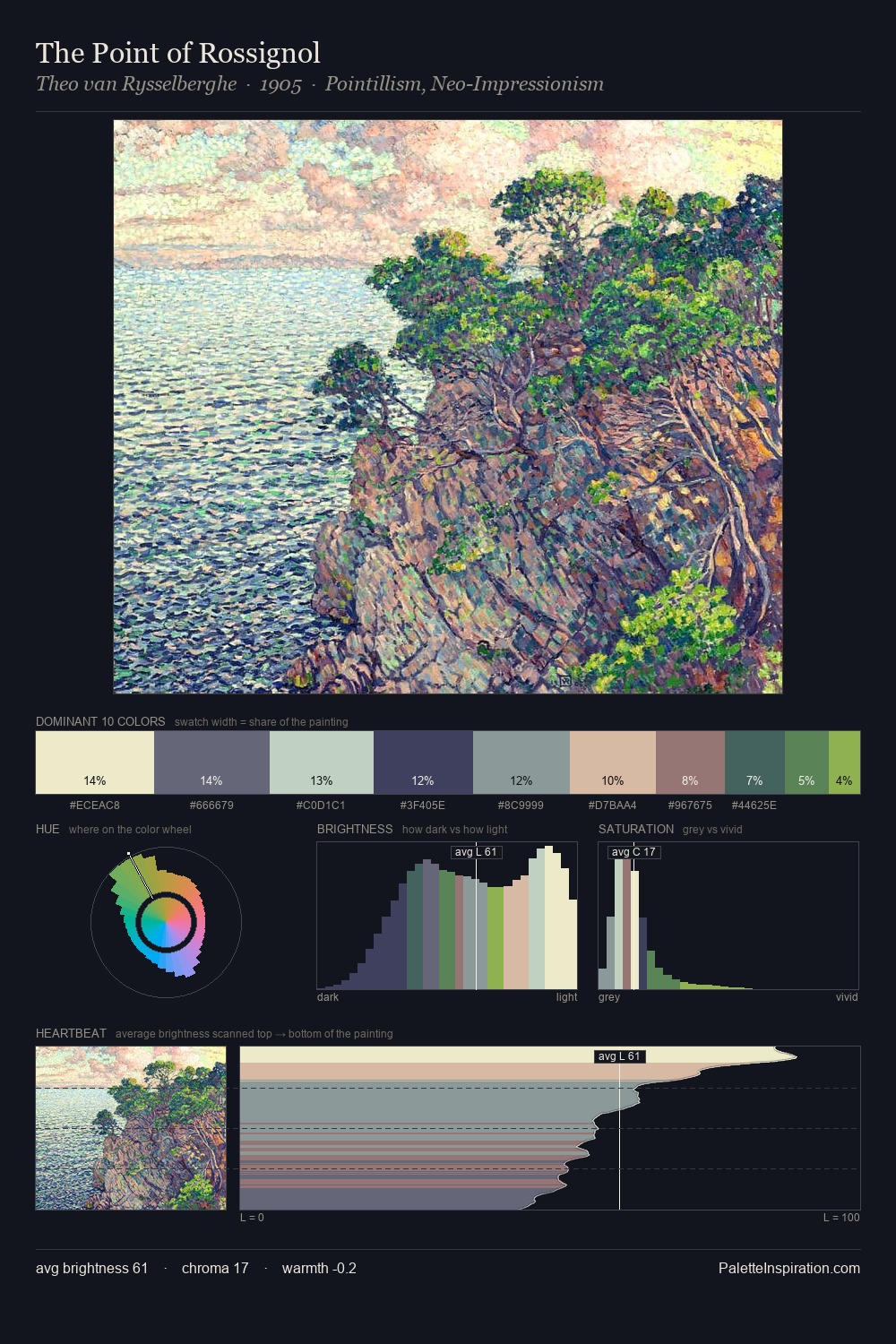Select the hex code text #967675

point(690,806)
